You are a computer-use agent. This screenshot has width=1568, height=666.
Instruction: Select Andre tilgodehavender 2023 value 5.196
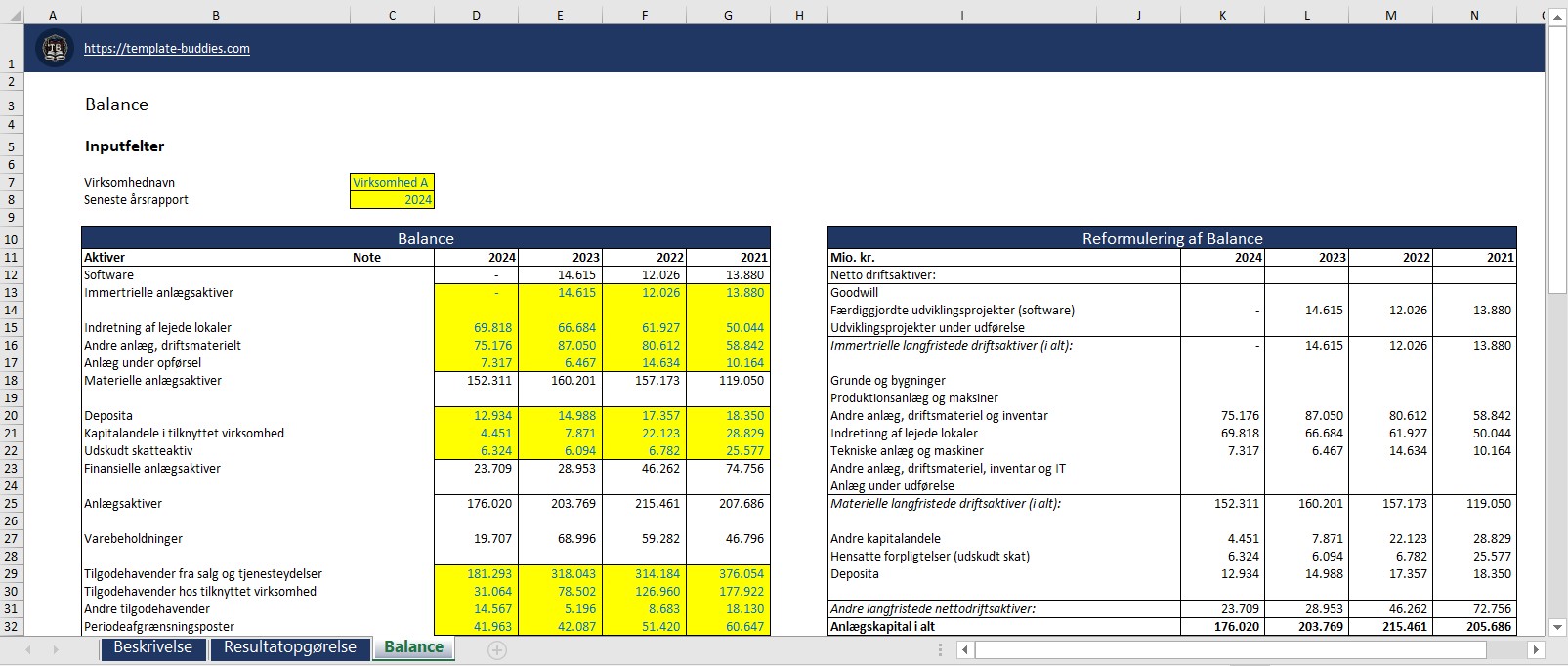click(560, 609)
